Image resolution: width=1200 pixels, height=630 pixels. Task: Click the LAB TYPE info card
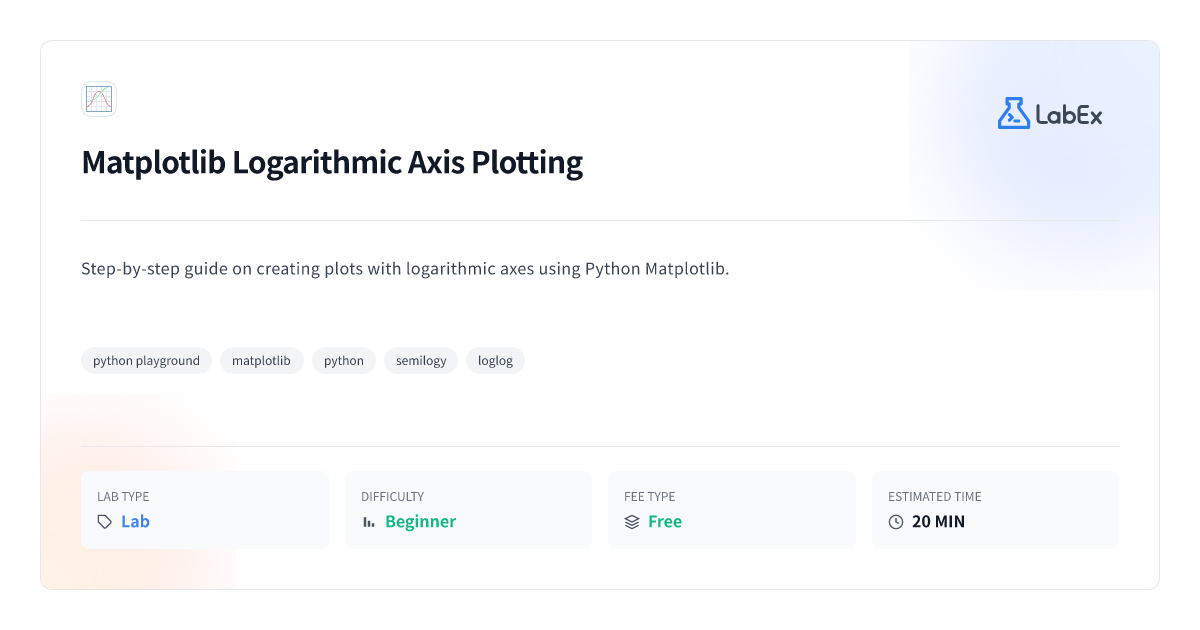[x=205, y=510]
